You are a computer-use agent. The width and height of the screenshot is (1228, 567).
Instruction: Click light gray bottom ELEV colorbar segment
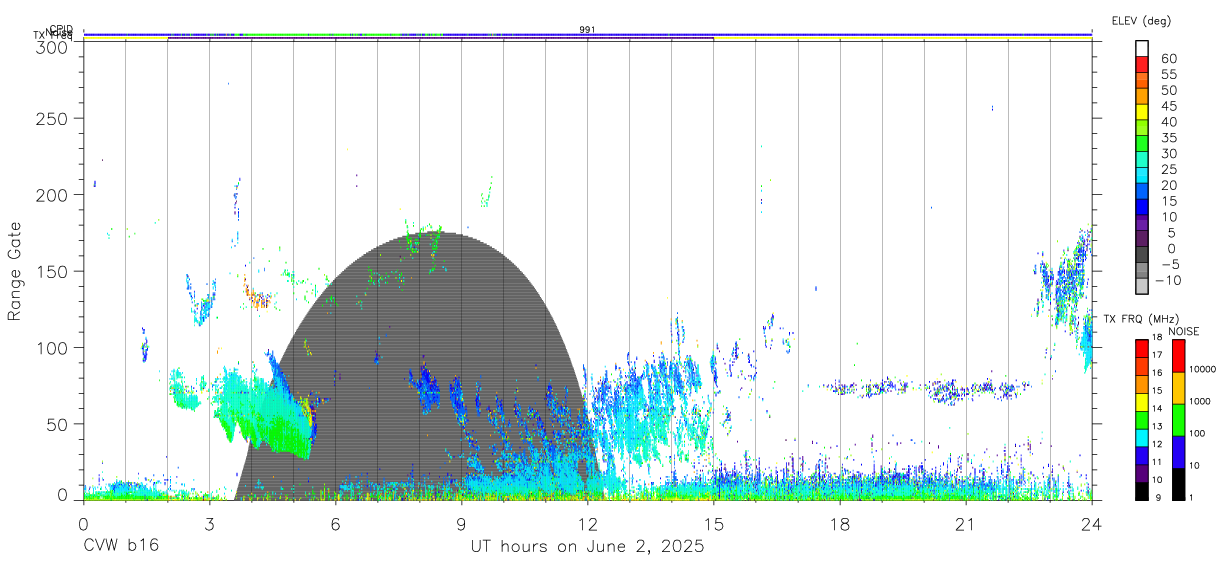pos(1142,287)
